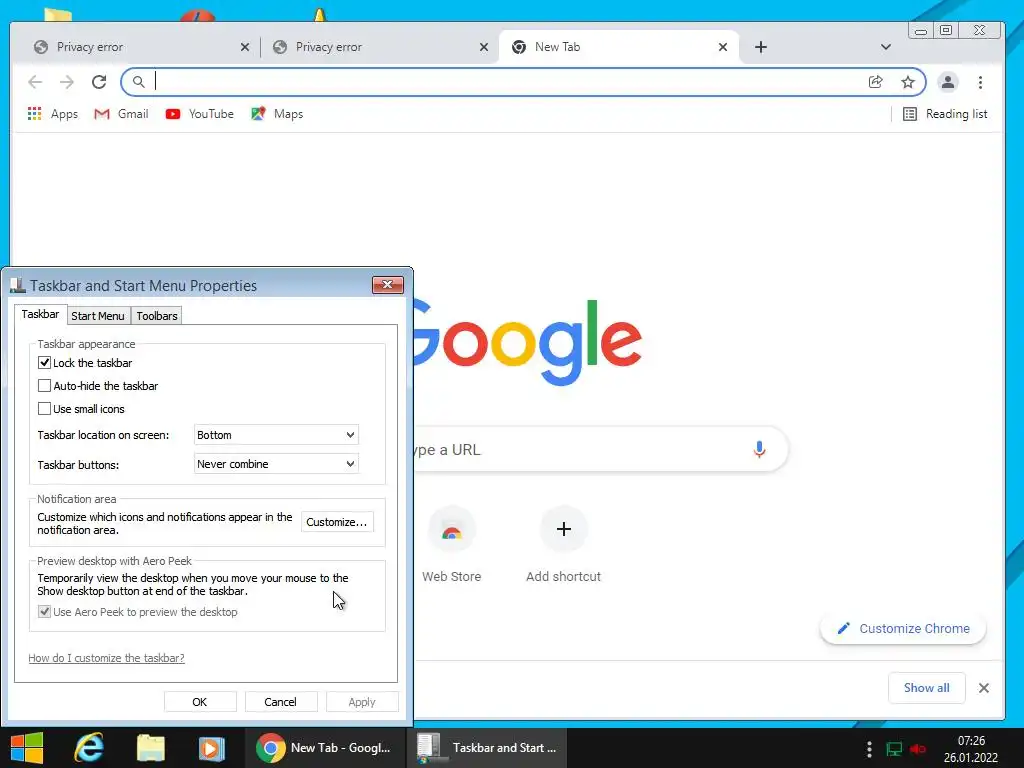Viewport: 1024px width, 768px height.
Task: Dismiss the bottom bar with X
Action: point(984,688)
